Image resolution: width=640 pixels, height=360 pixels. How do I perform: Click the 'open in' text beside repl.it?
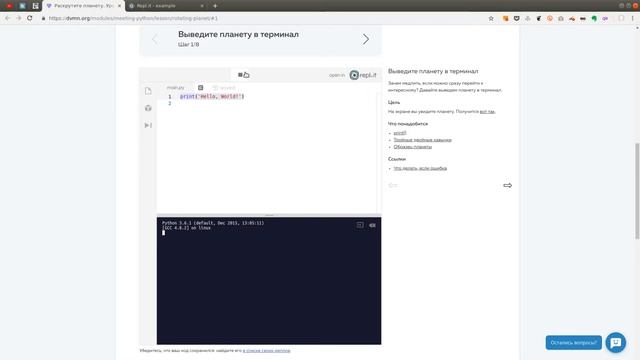point(337,75)
